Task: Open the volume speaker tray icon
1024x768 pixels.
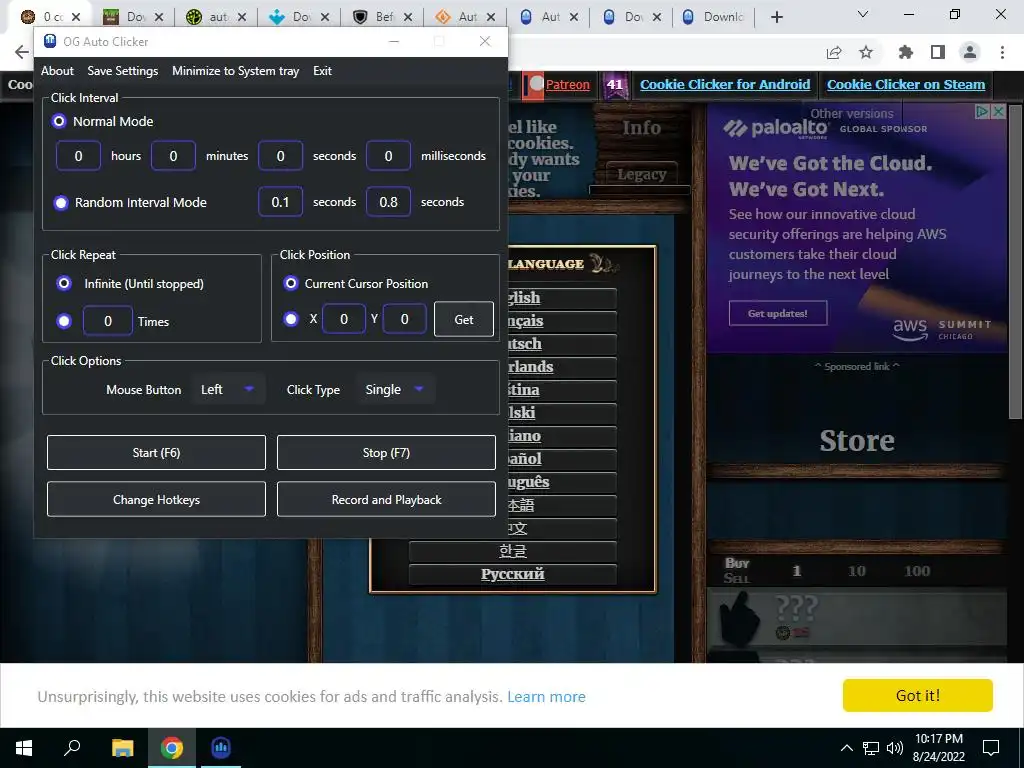Action: tap(895, 748)
